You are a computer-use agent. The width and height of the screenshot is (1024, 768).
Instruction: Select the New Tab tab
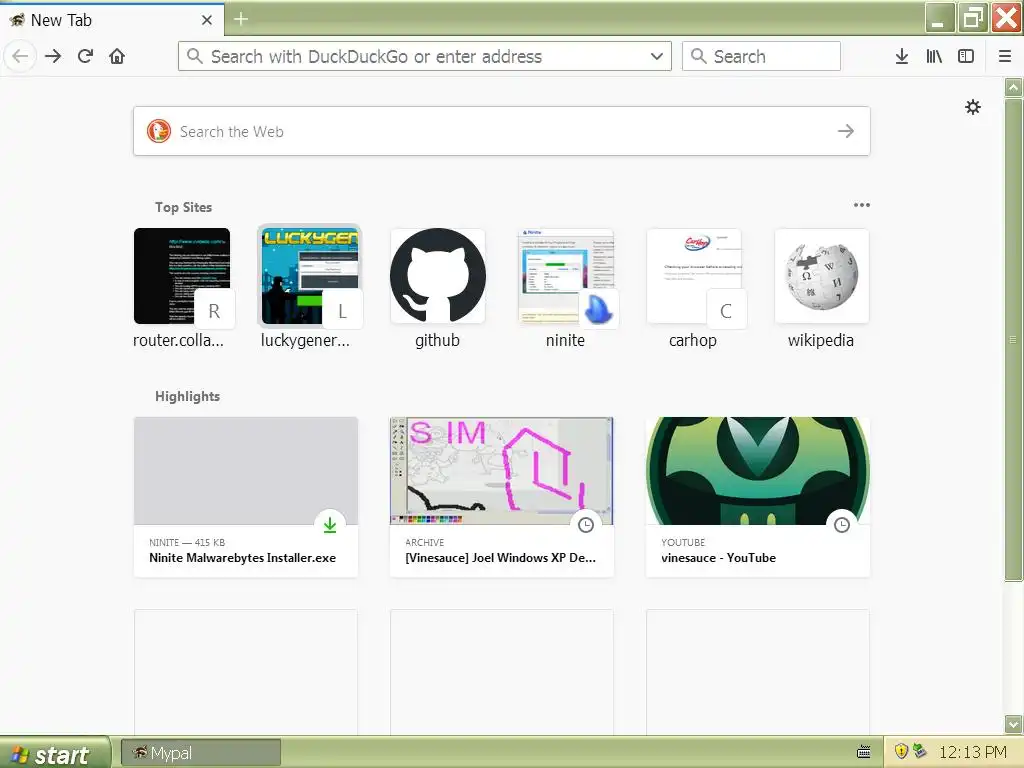click(112, 20)
